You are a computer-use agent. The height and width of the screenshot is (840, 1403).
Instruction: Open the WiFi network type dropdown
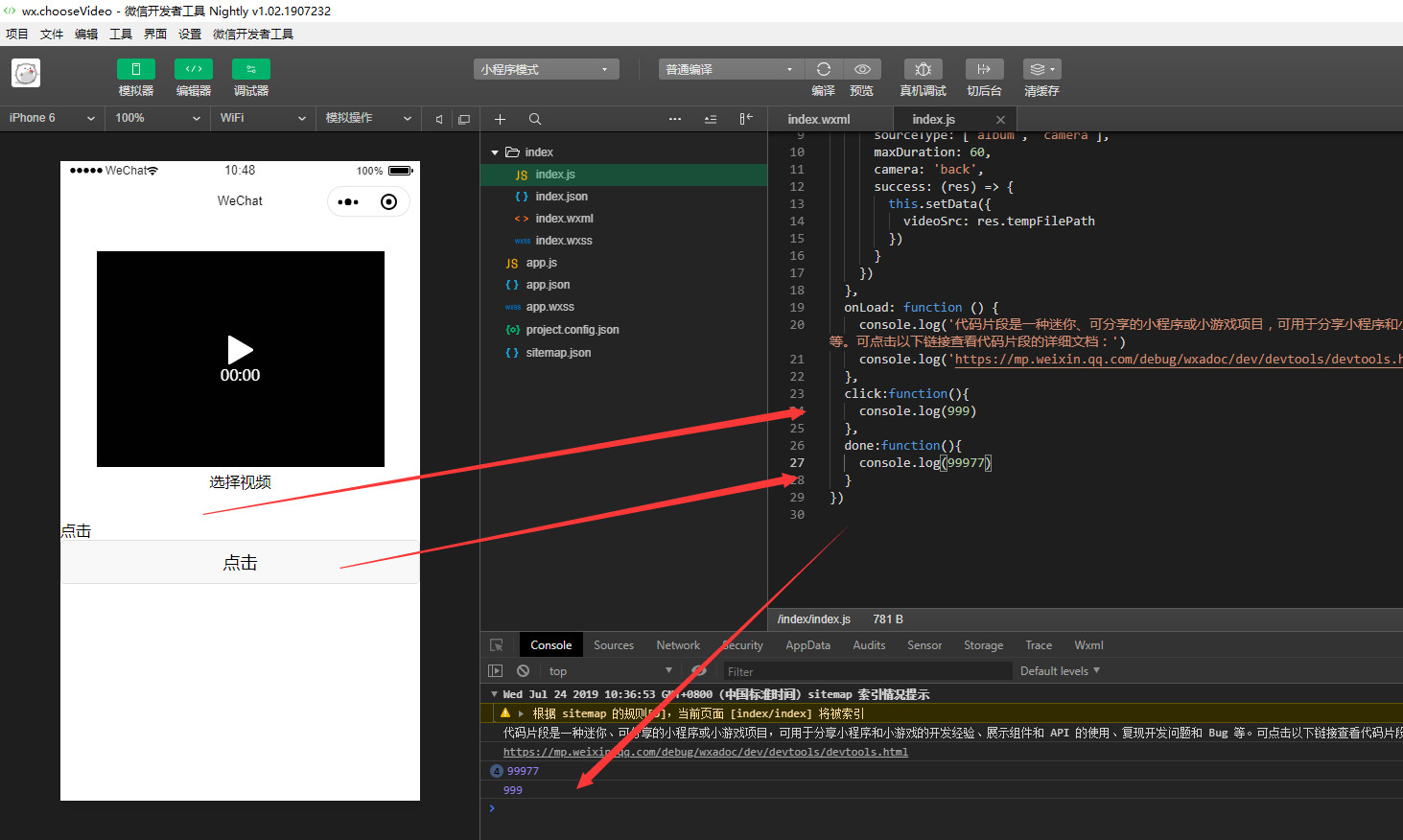point(264,118)
